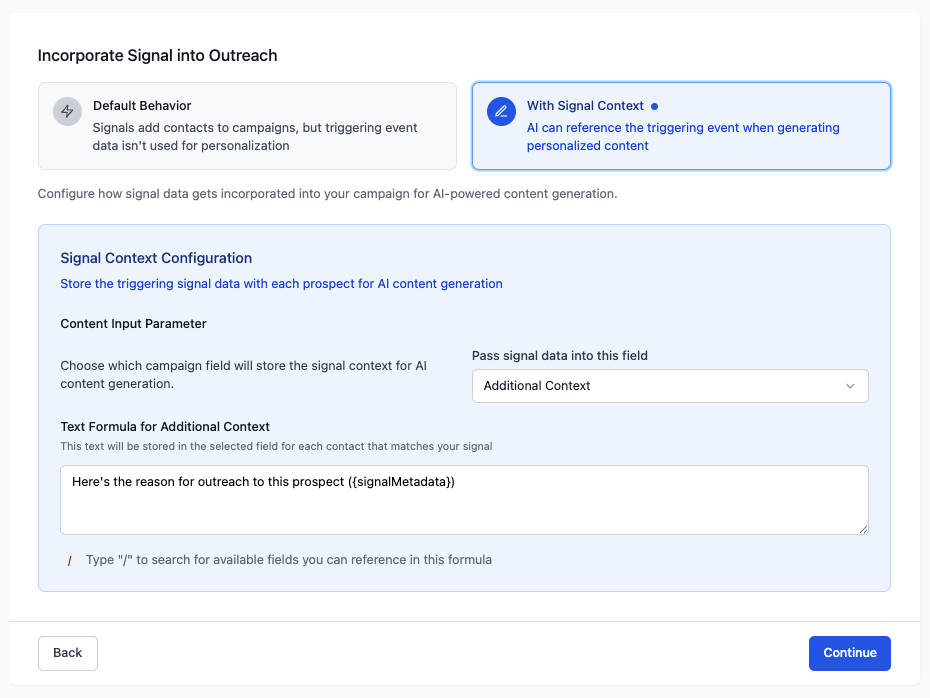Click the lightning bolt icon in Default Behavior
930x698 pixels.
[x=68, y=111]
